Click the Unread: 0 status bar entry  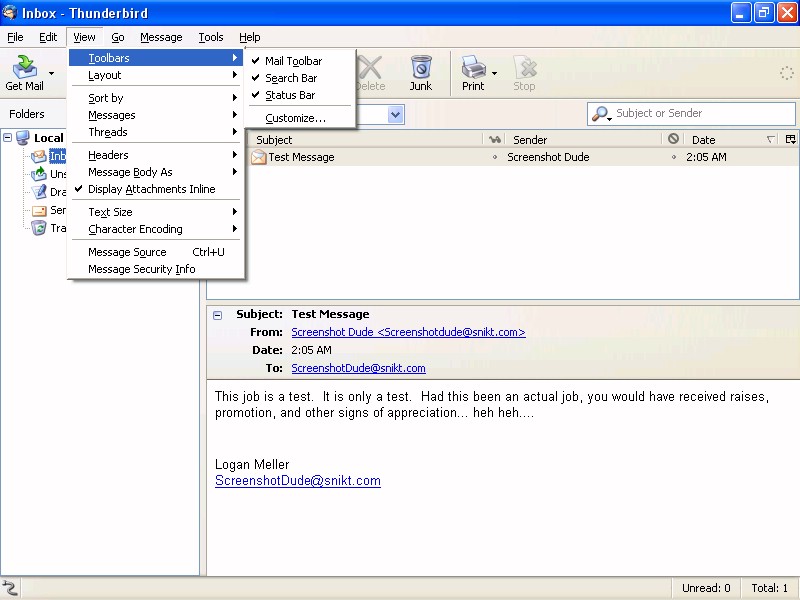(x=706, y=588)
